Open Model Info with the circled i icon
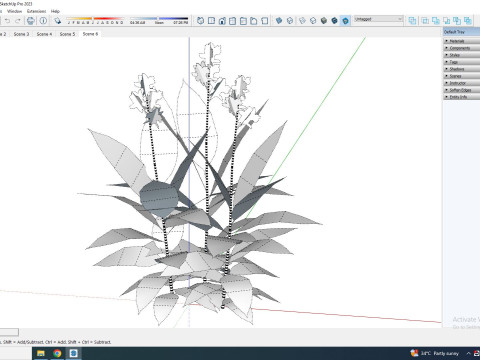The width and height of the screenshot is (480, 360). (x=43, y=21)
